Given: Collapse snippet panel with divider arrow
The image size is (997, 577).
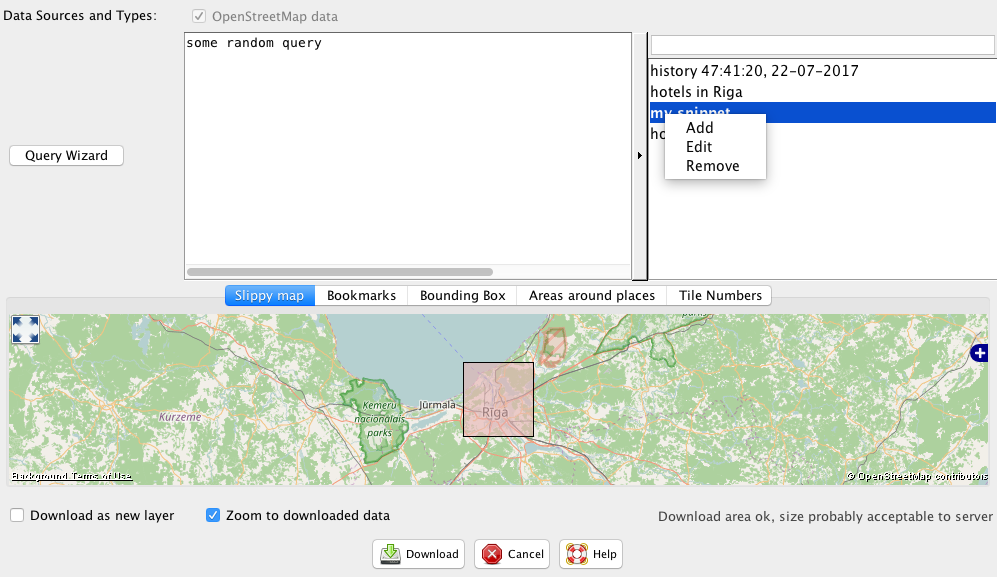Looking at the screenshot, I should 640,156.
